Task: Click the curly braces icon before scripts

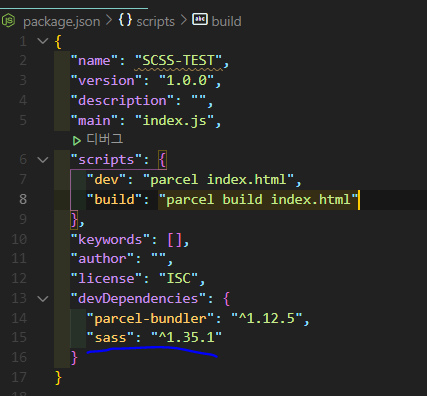Action: click(125, 20)
